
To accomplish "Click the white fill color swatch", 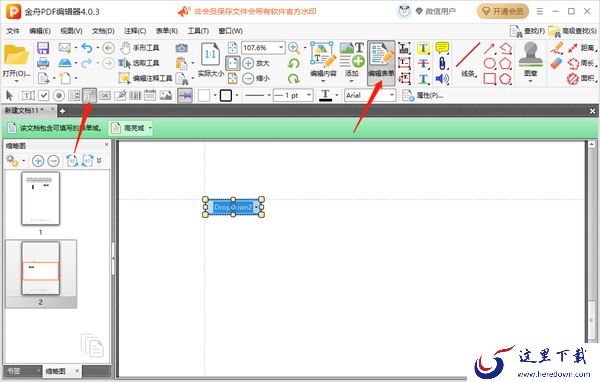I will (204, 95).
